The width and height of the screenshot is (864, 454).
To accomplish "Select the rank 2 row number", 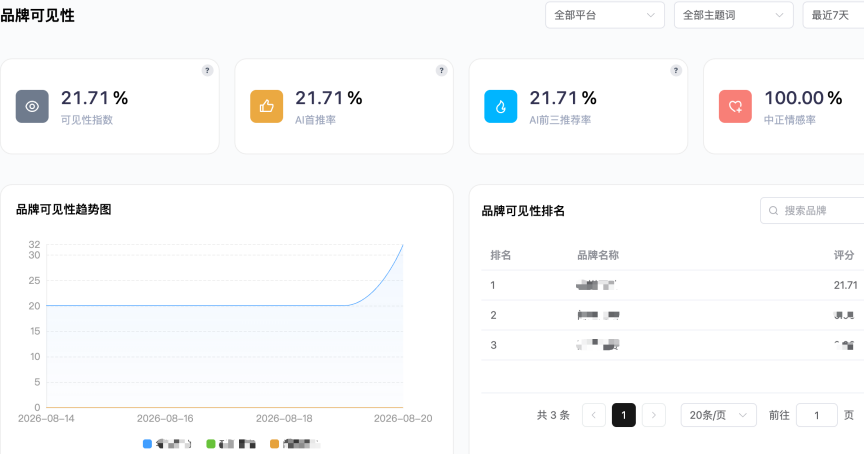I will [493, 315].
